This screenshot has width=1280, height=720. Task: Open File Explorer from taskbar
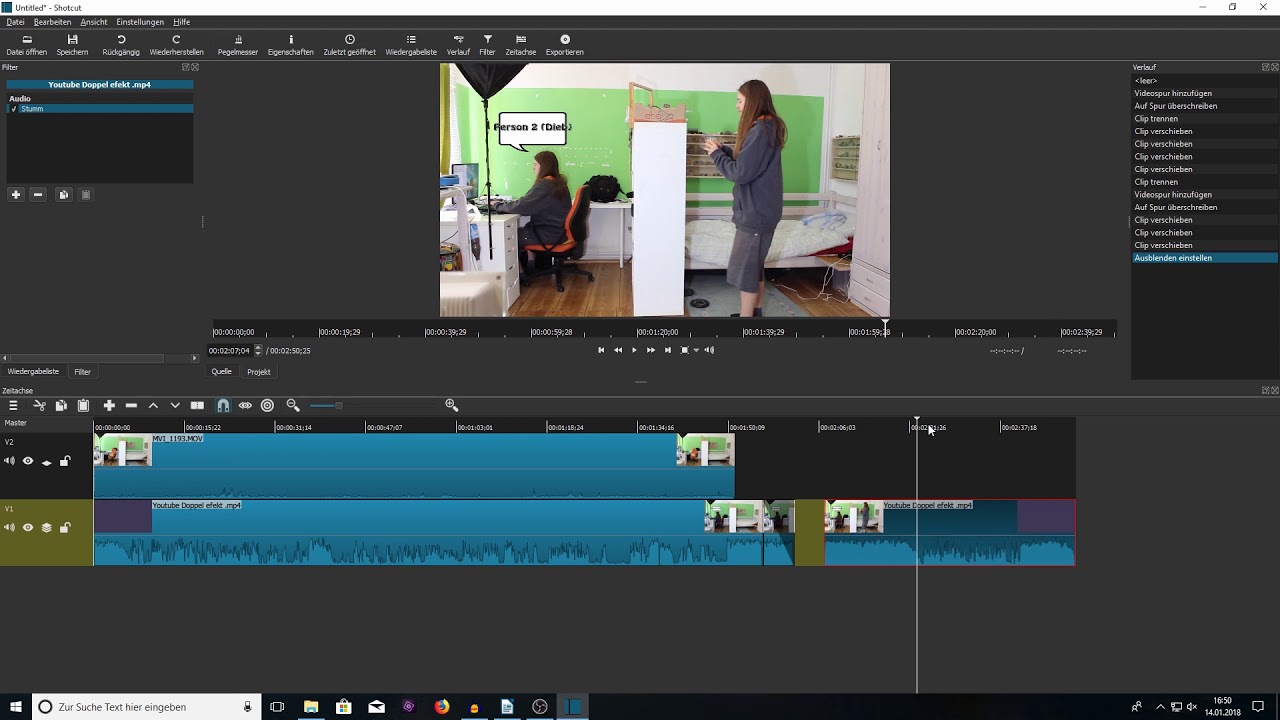tap(311, 707)
